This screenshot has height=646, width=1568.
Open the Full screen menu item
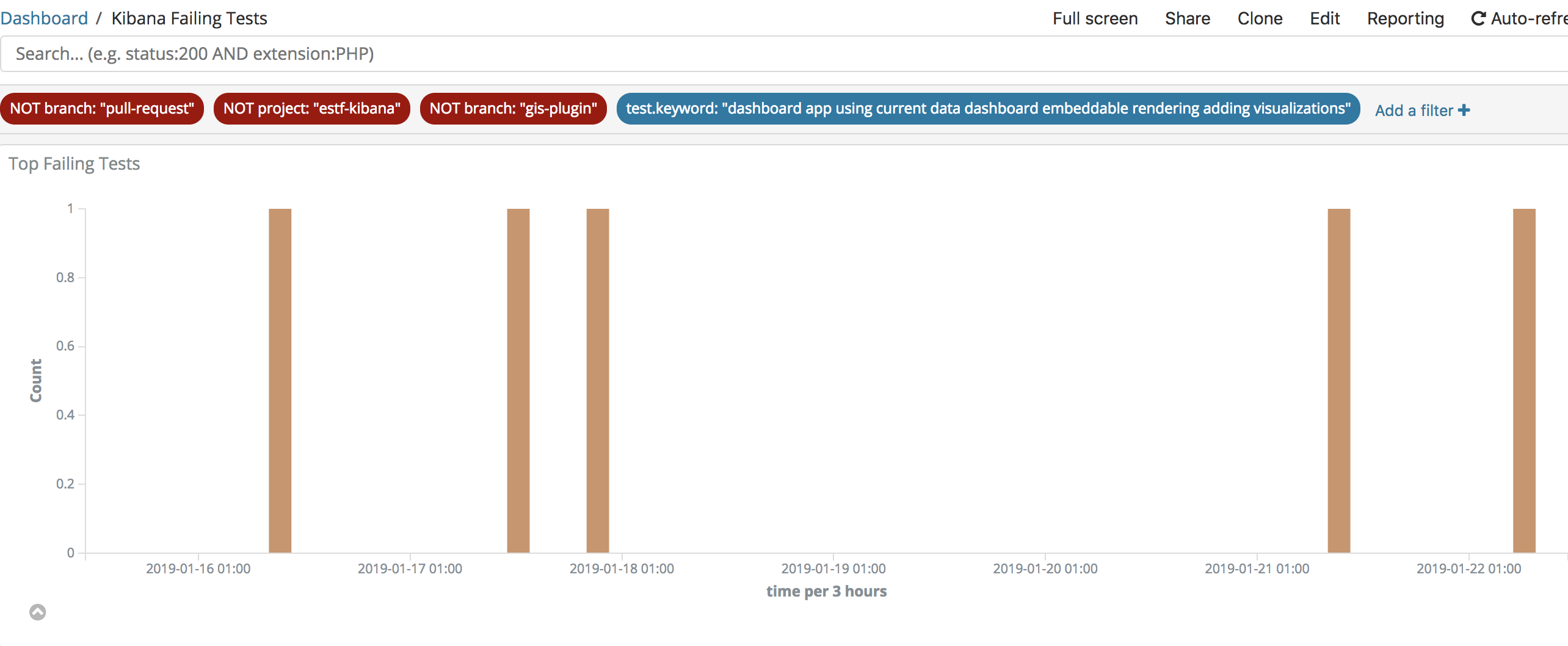point(1095,18)
